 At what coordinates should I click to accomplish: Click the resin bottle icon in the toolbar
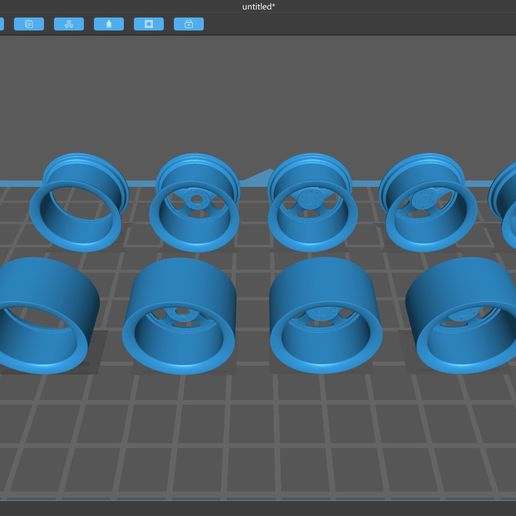(109, 24)
